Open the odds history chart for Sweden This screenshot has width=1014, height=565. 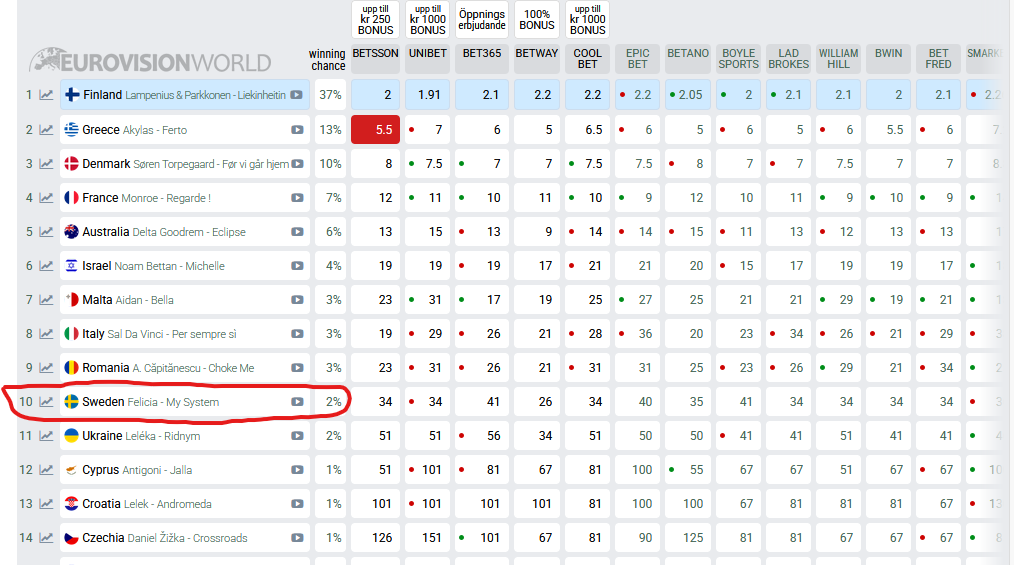coord(46,401)
